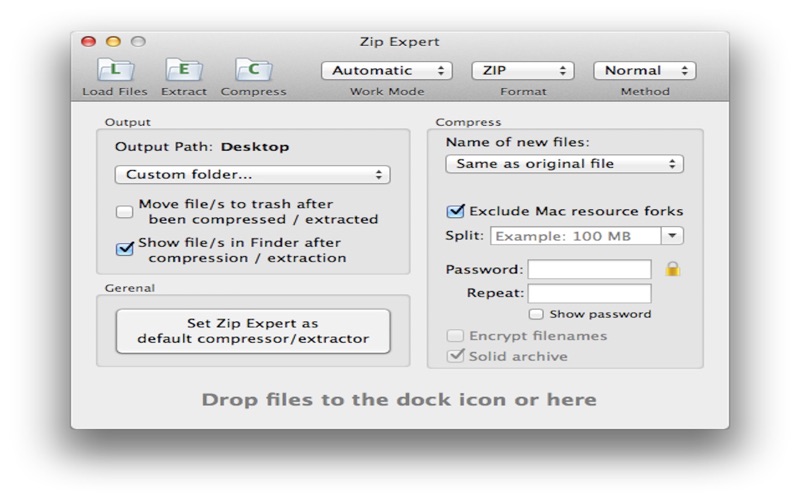This screenshot has height=500, width=800.
Task: Click the yellow password lock icon
Action: click(673, 269)
